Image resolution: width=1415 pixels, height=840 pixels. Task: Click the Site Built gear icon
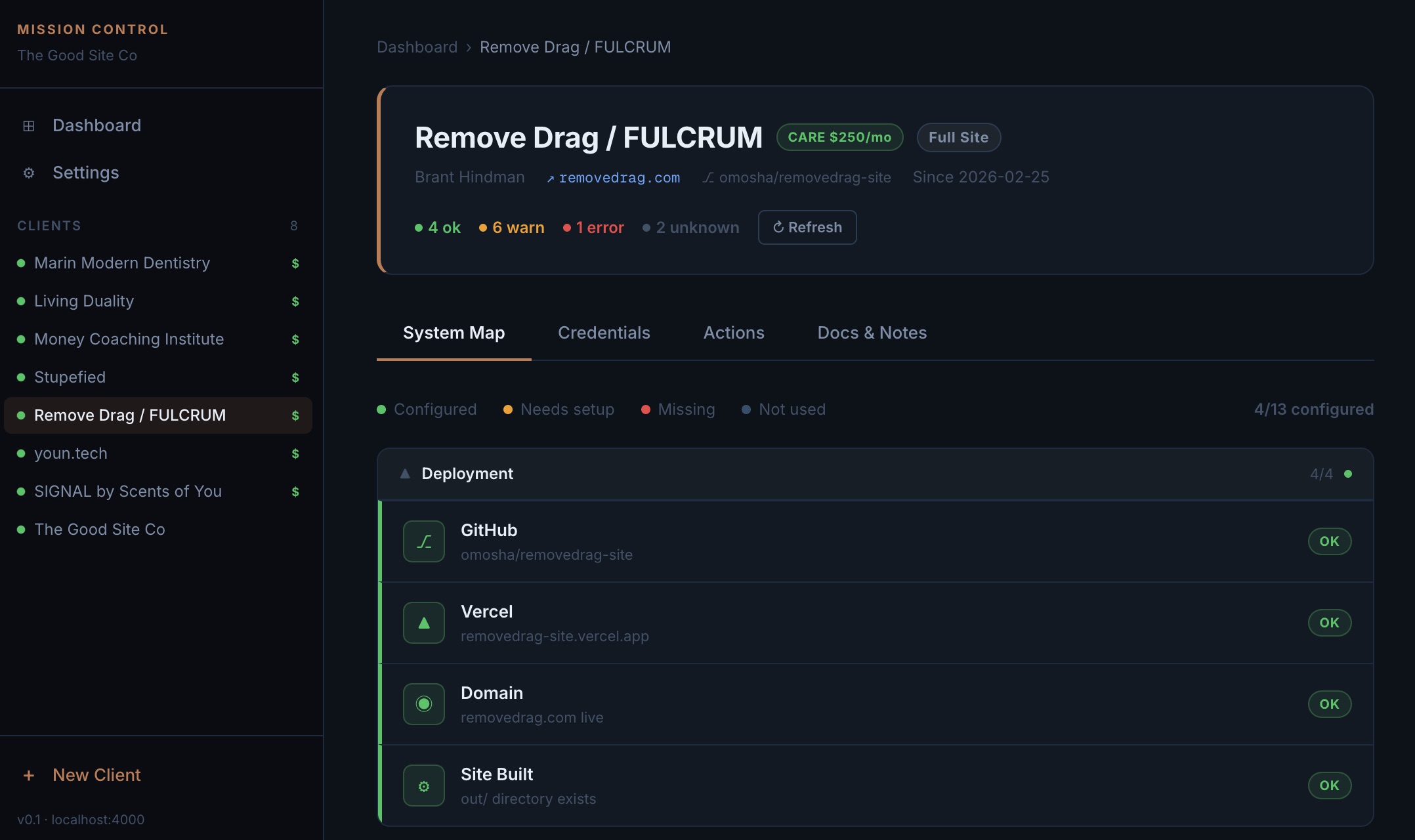[x=423, y=785]
